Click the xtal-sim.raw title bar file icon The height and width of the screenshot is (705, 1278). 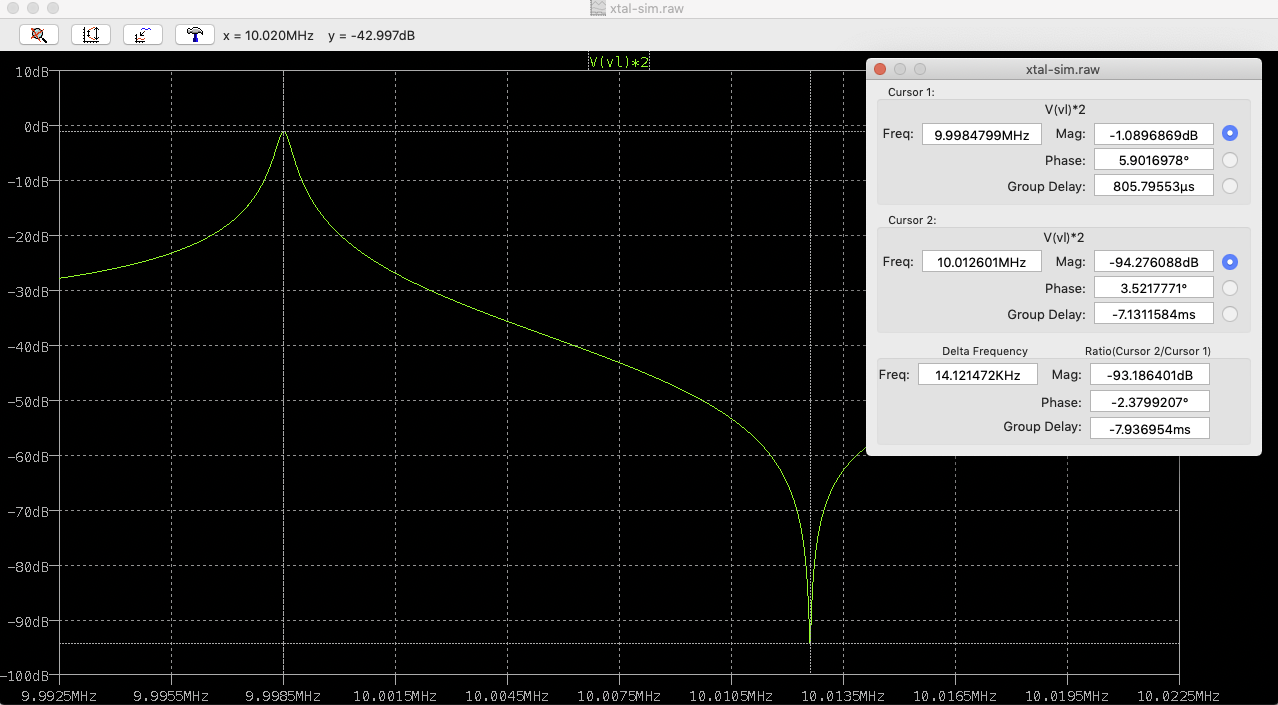(598, 9)
